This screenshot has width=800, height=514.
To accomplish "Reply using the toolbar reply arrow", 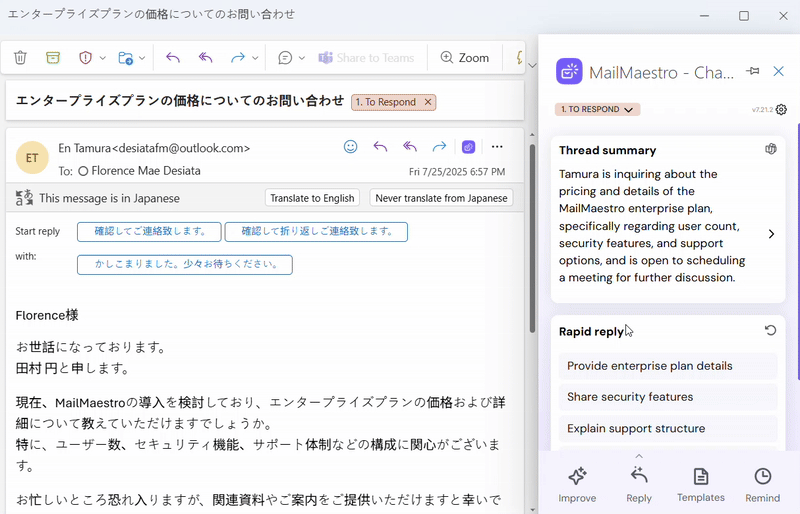I will 173,58.
